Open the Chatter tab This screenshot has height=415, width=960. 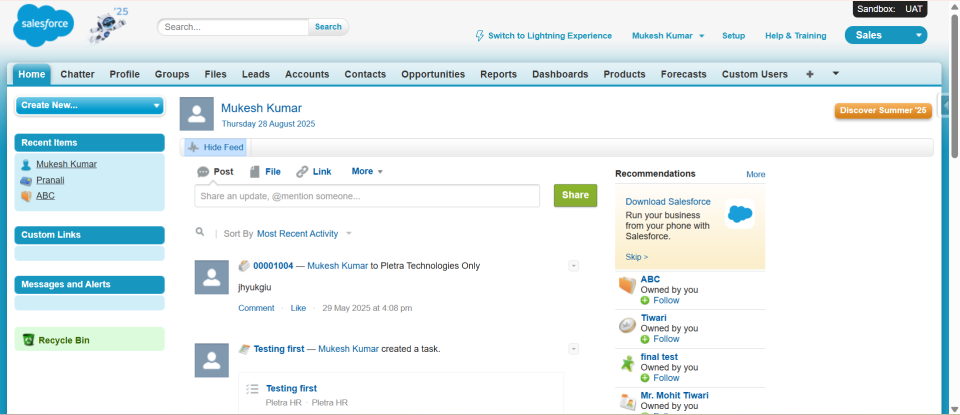pos(77,74)
